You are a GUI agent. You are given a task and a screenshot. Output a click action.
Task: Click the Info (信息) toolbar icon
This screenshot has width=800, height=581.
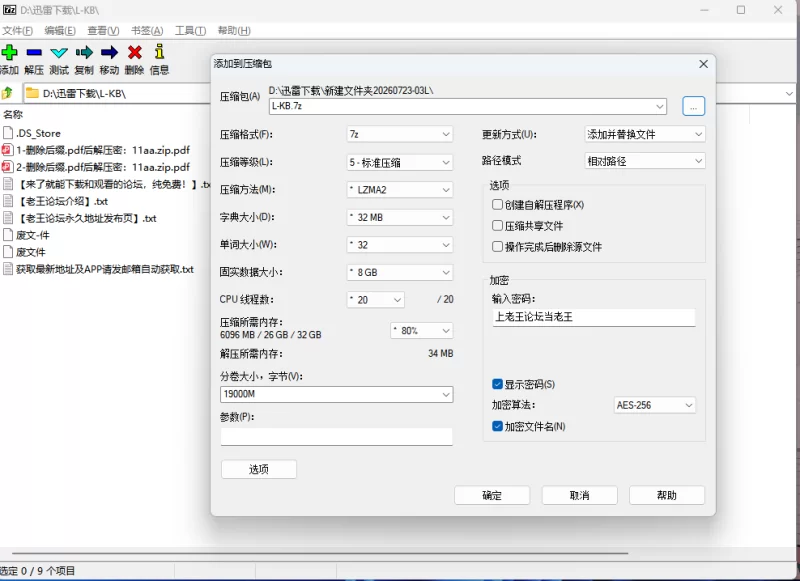click(x=159, y=52)
